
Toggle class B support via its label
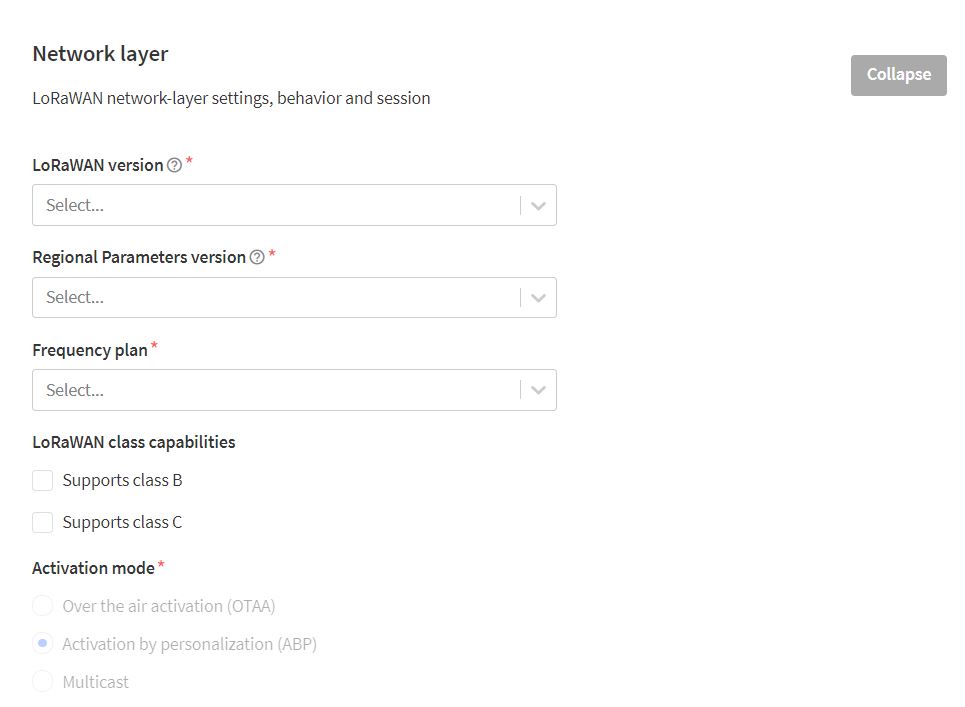122,480
